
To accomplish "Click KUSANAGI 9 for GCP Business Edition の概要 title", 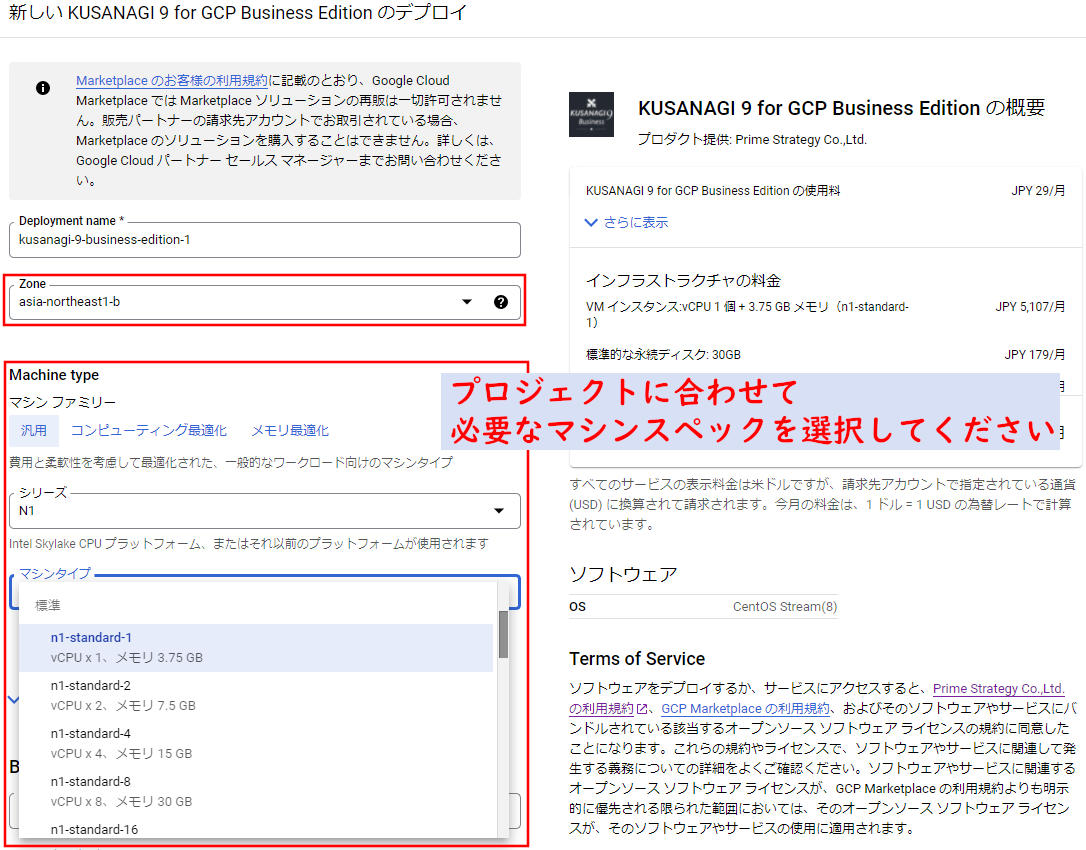I will coord(842,108).
